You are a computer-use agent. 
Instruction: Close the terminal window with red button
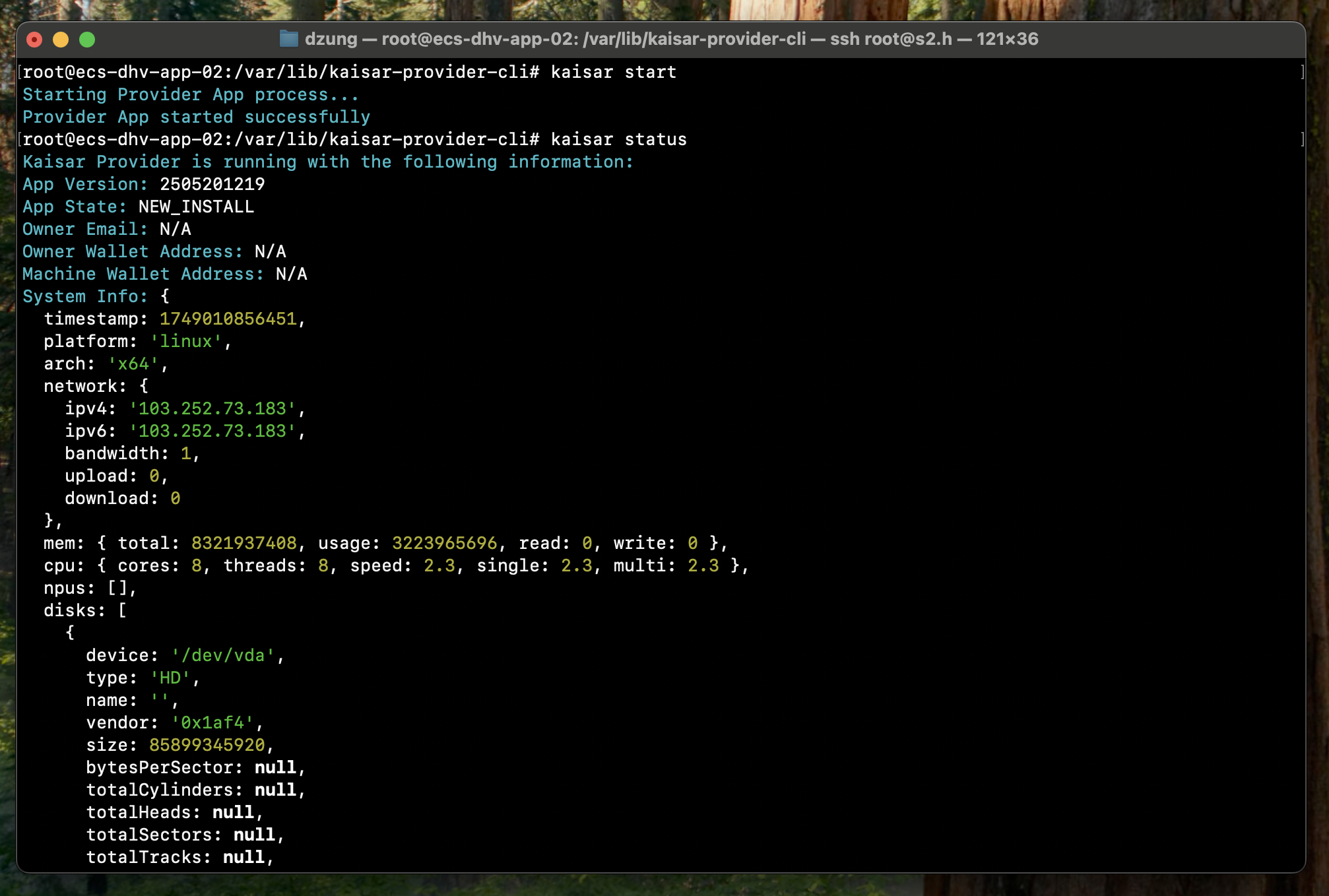click(x=34, y=40)
